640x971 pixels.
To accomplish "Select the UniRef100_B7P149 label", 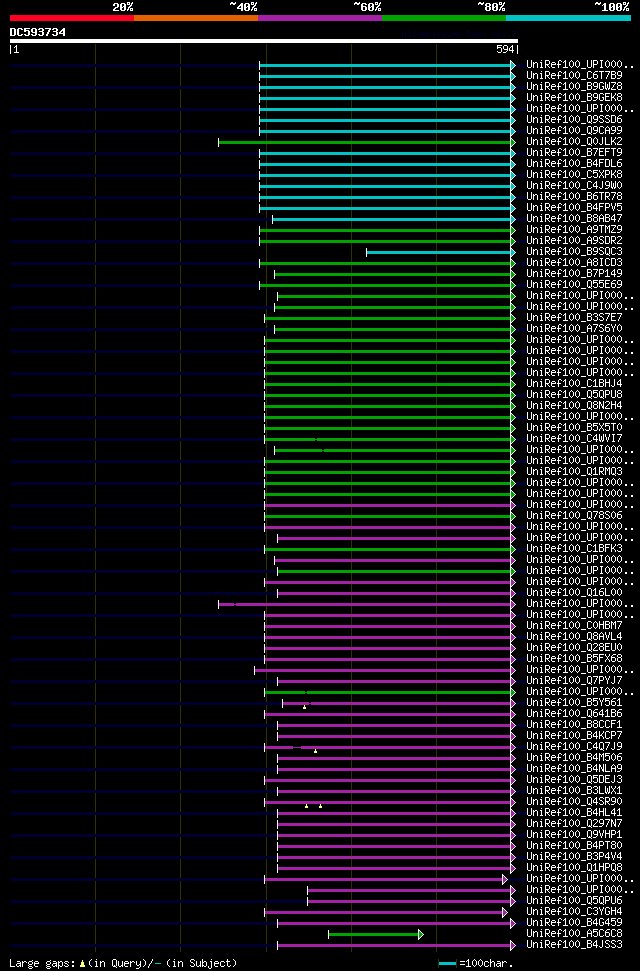I will click(x=574, y=274).
